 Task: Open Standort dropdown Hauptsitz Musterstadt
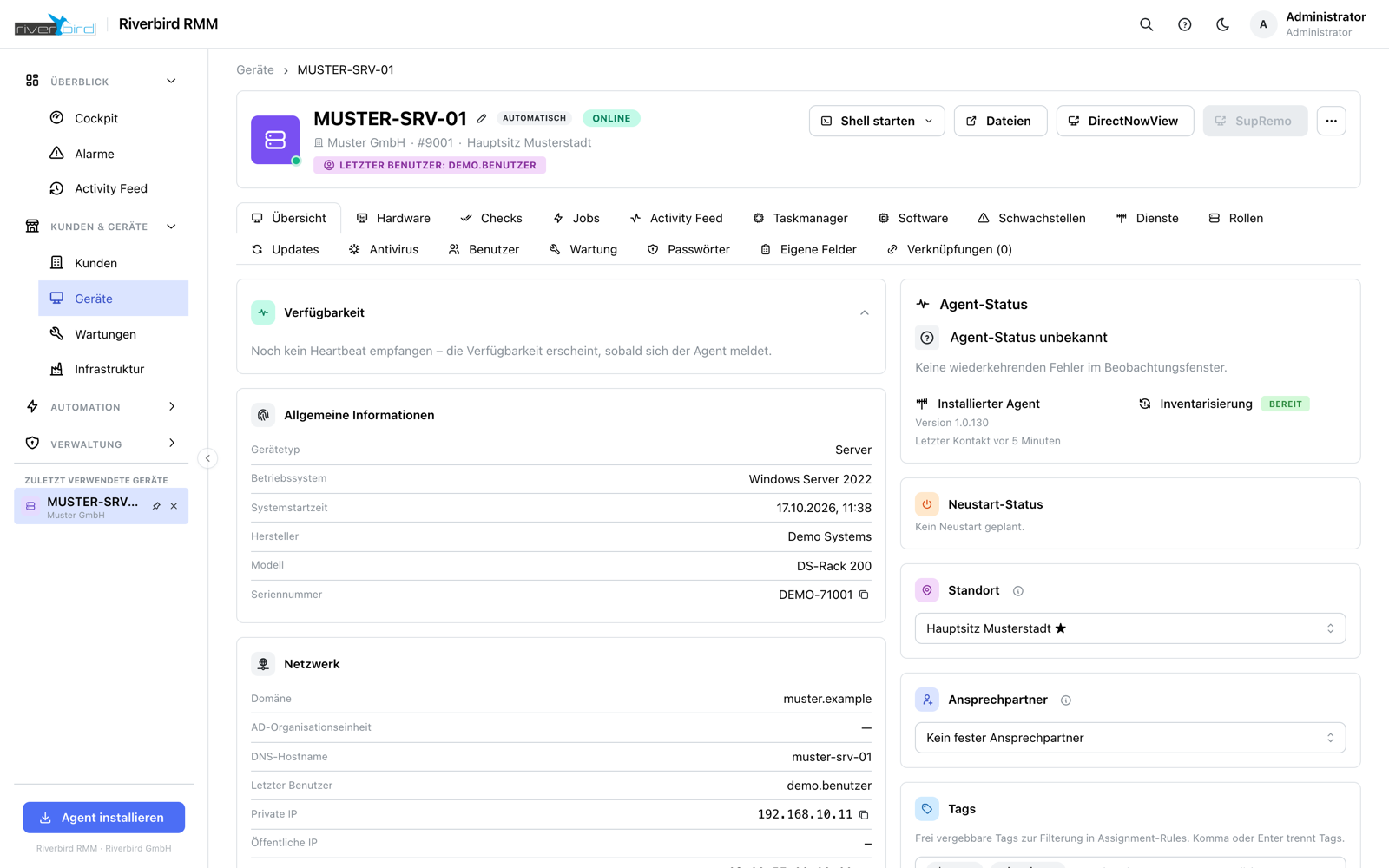click(x=1130, y=628)
